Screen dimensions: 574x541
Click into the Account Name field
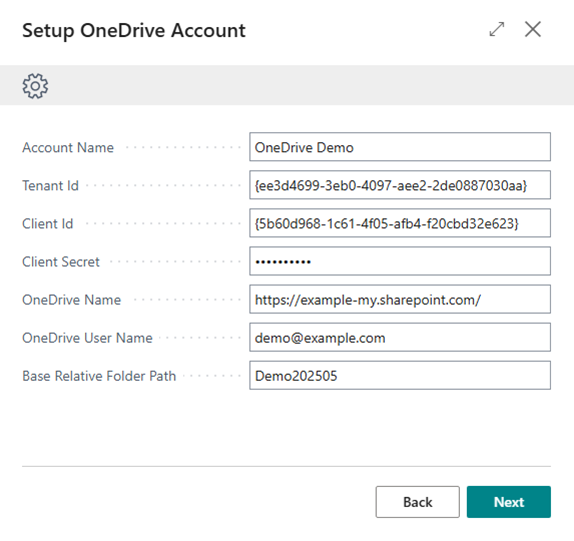click(400, 147)
